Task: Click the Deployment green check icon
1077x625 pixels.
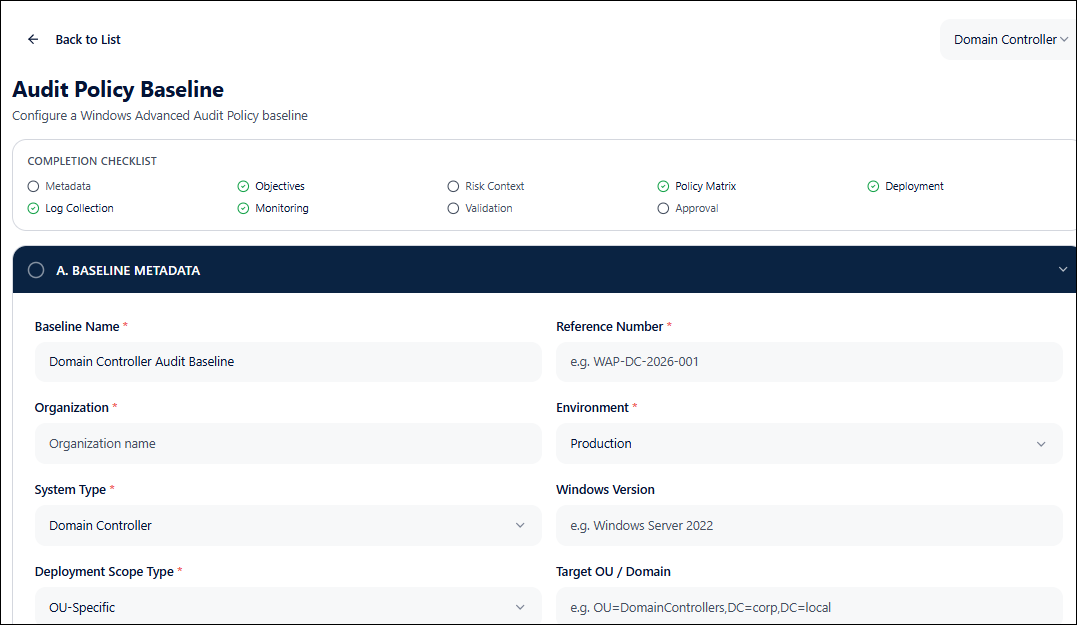Action: pyautogui.click(x=873, y=186)
